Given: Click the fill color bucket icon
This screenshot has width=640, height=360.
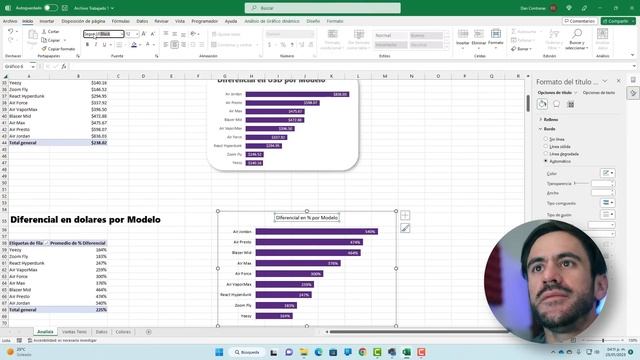Looking at the screenshot, I should tap(134, 44).
